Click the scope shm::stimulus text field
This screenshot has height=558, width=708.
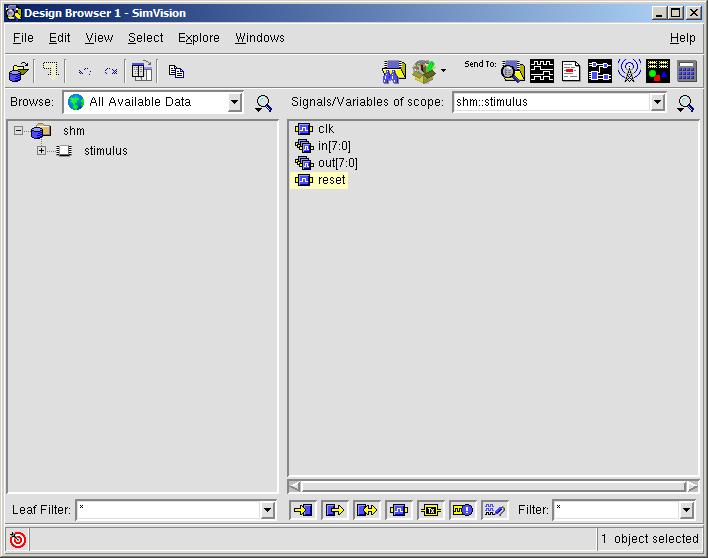pos(552,102)
